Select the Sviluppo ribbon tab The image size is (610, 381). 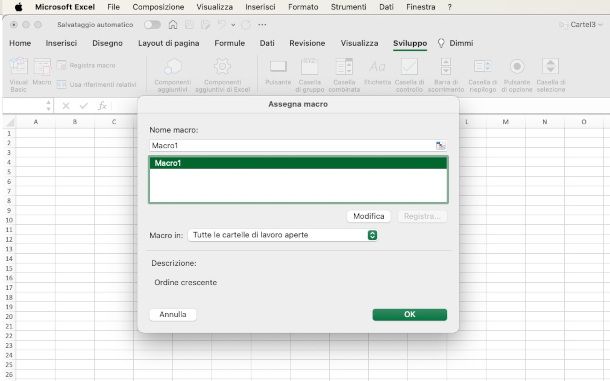pyautogui.click(x=410, y=43)
